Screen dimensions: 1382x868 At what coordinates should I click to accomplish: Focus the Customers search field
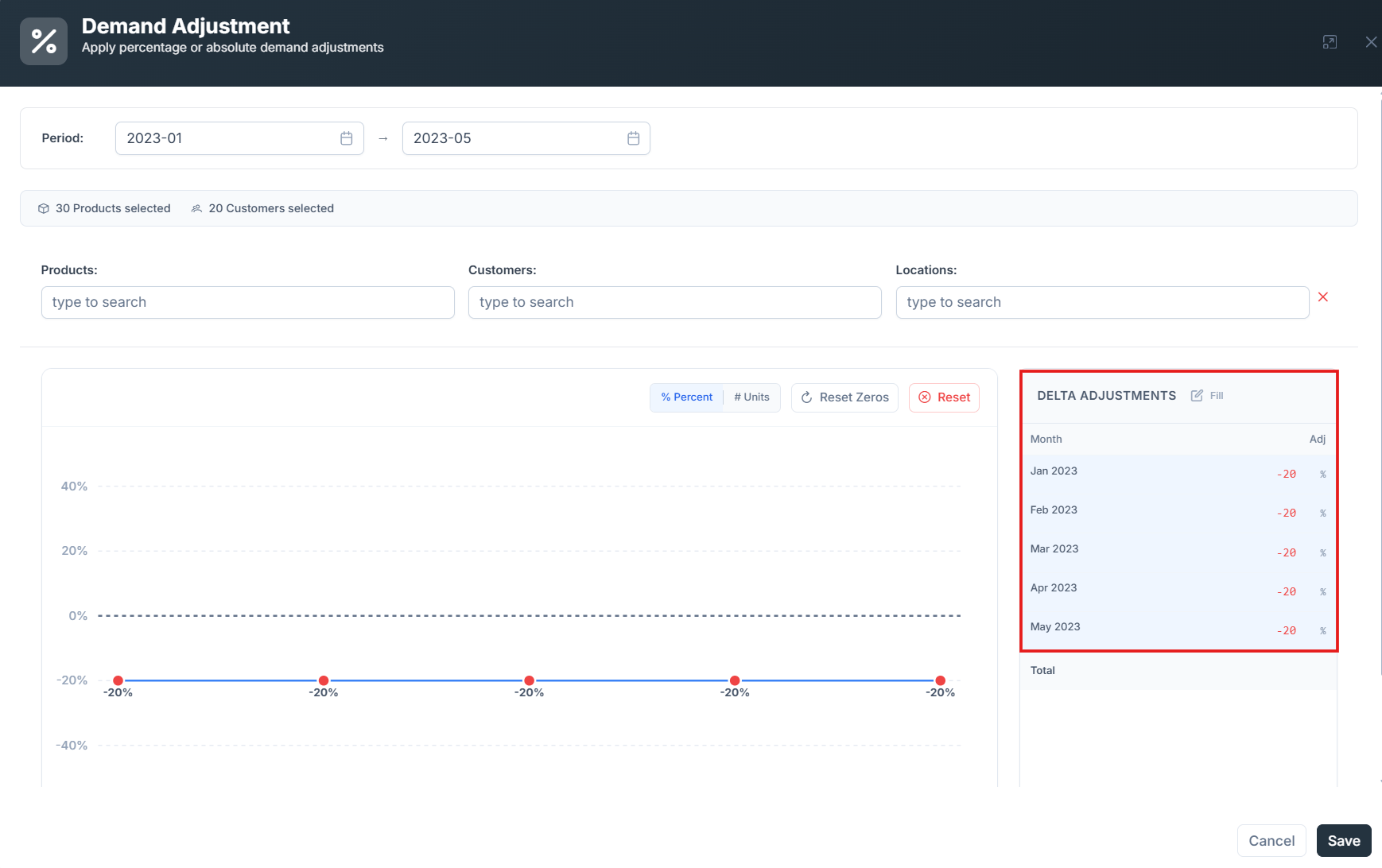point(675,302)
